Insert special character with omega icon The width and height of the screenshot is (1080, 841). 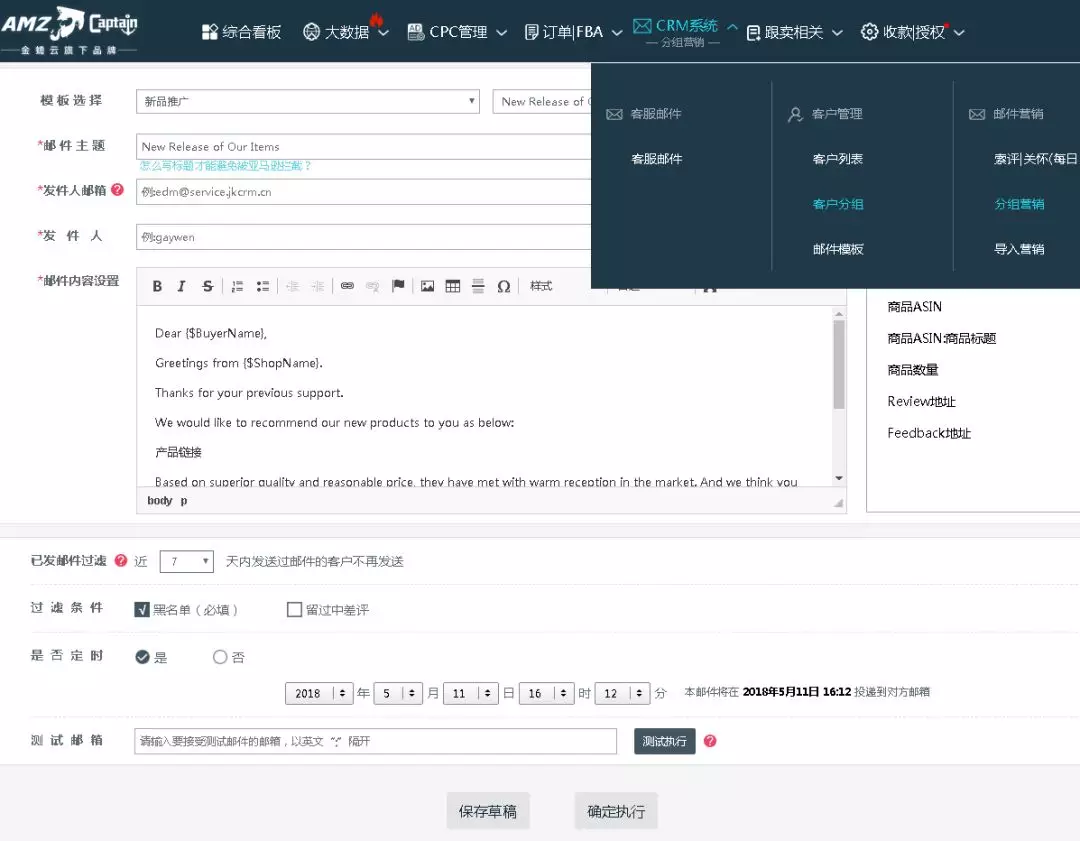tap(503, 286)
